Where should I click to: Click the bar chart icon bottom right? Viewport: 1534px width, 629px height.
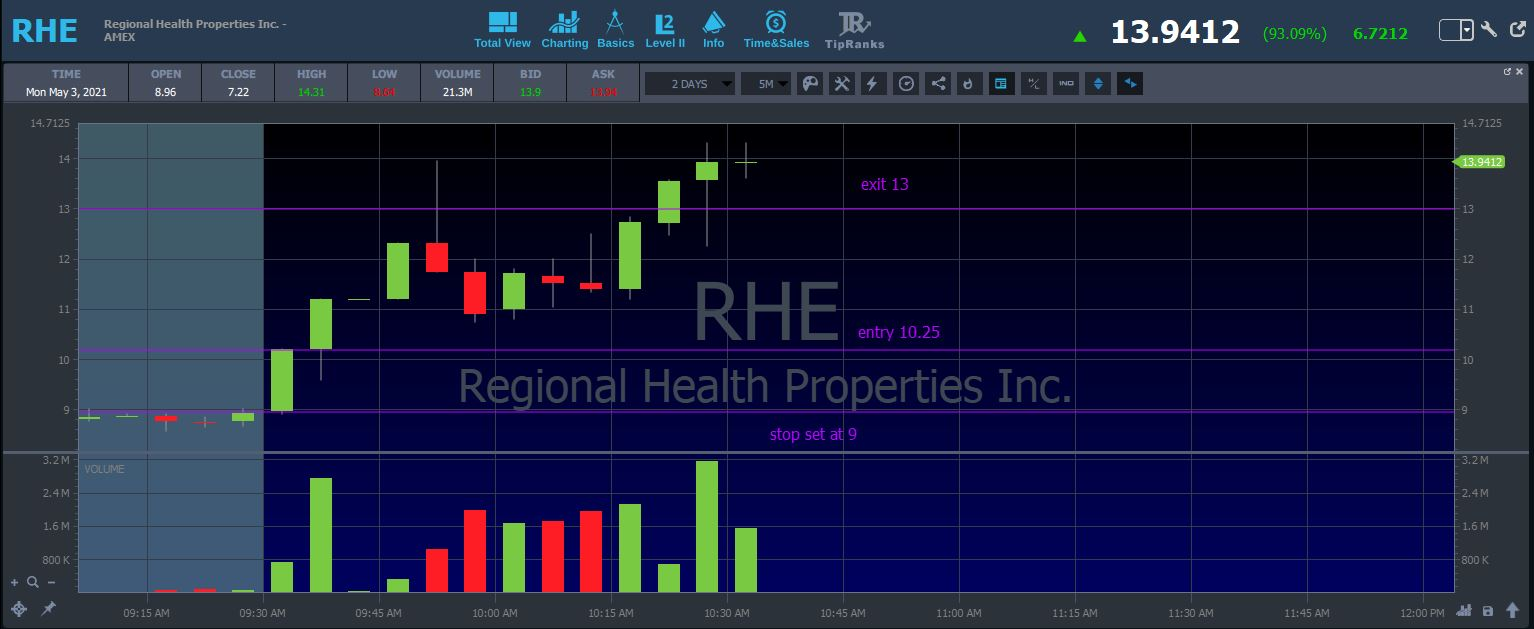[1465, 611]
